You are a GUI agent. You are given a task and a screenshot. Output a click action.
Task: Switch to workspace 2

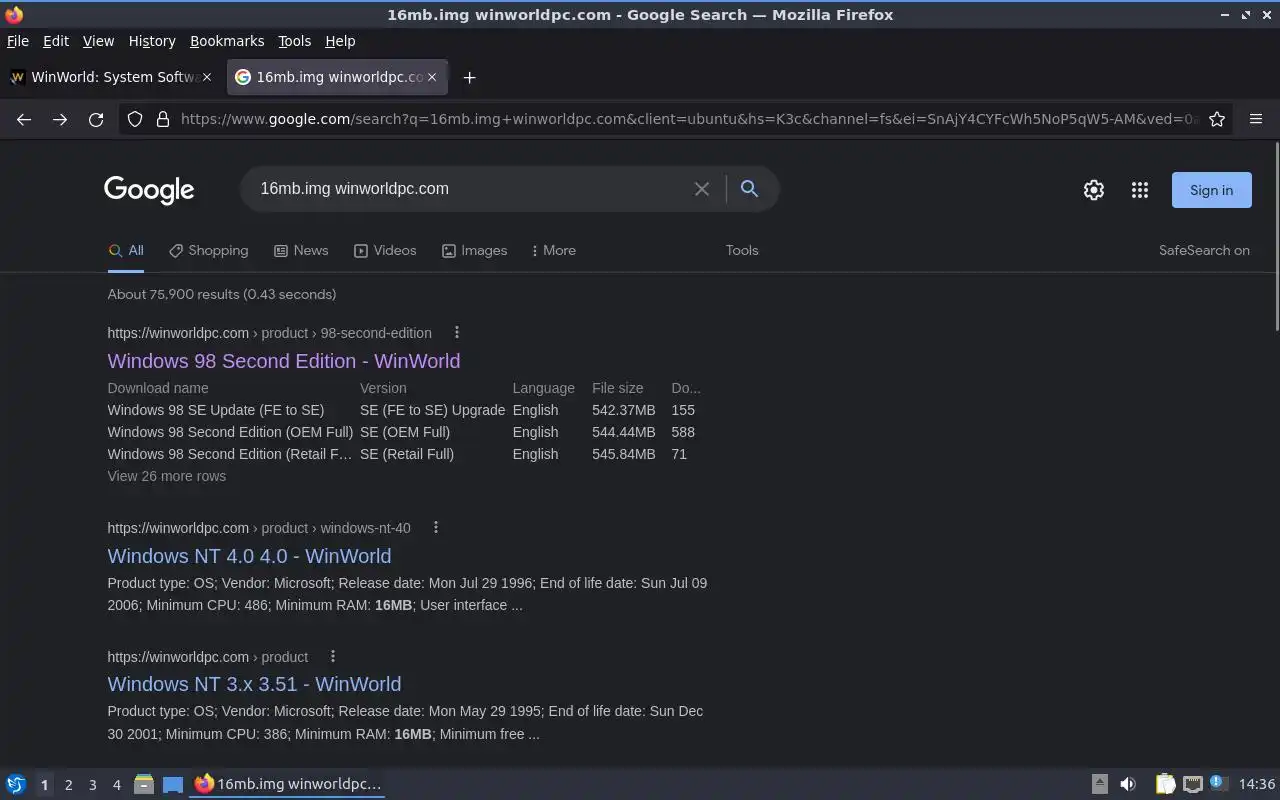[68, 785]
